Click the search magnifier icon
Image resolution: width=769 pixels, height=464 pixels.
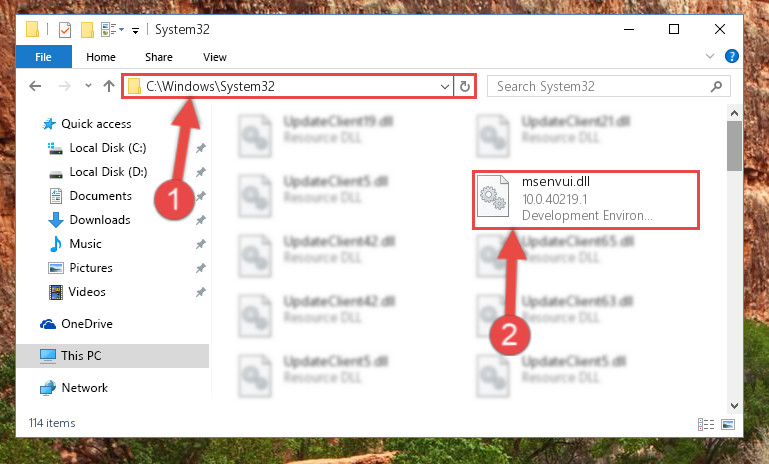coord(716,87)
